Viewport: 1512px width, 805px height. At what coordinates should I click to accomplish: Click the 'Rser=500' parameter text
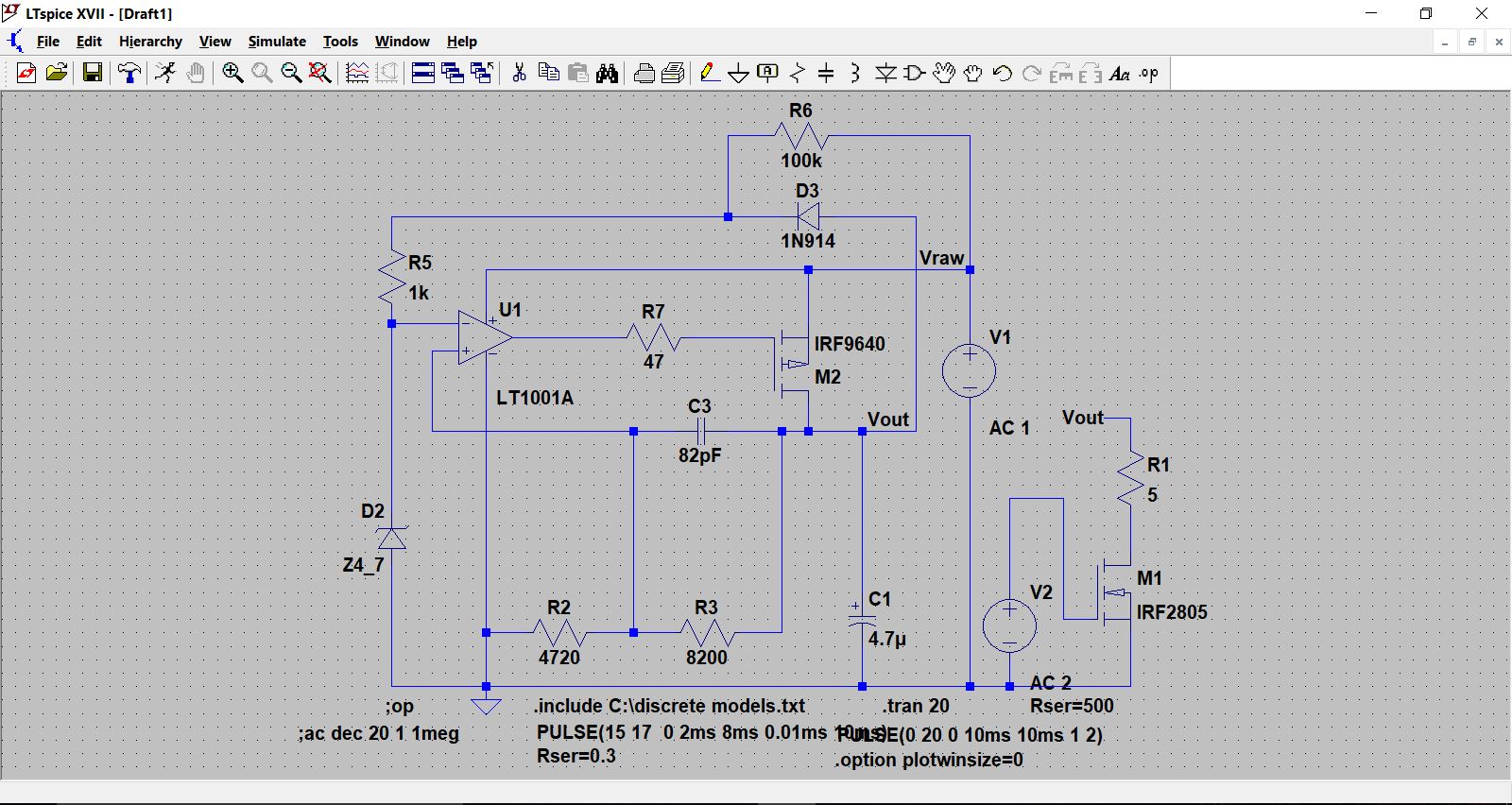1072,706
